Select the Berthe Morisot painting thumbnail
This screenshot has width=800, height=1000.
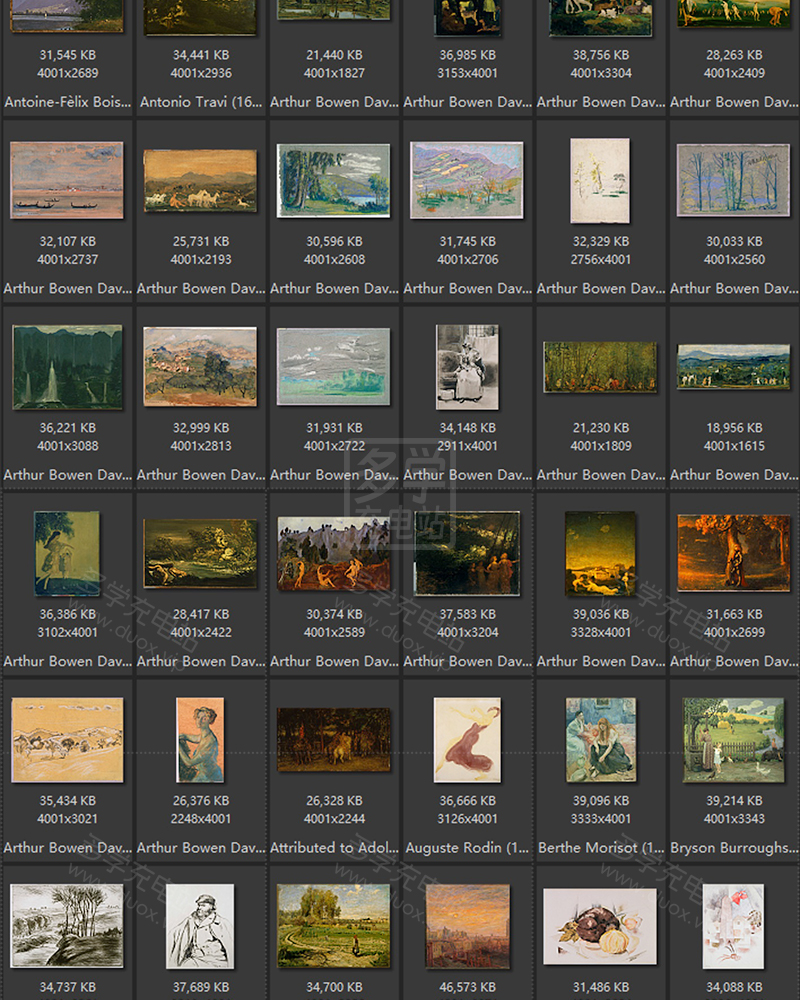pos(600,740)
